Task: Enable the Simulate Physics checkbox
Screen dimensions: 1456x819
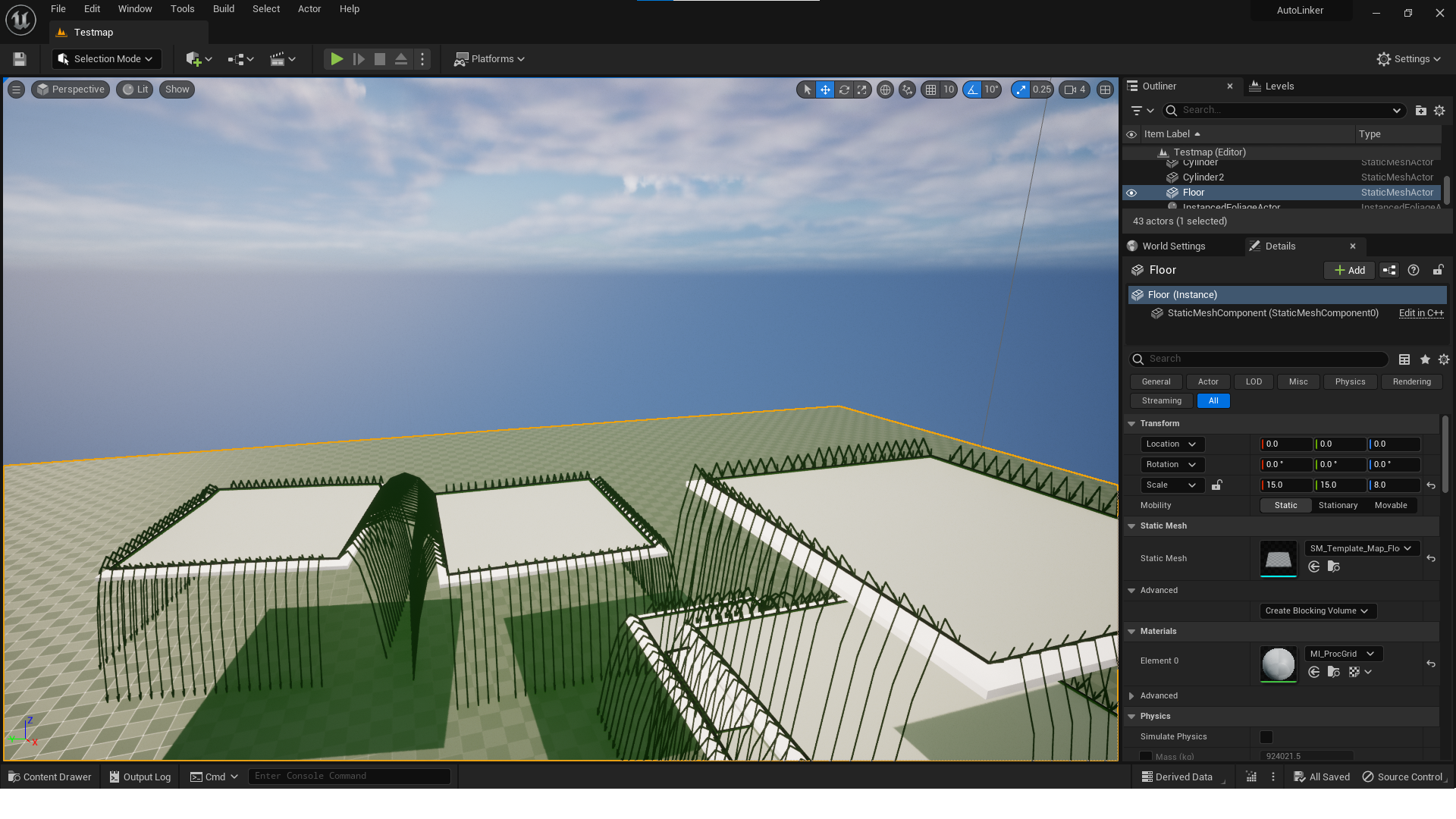Action: [1266, 737]
